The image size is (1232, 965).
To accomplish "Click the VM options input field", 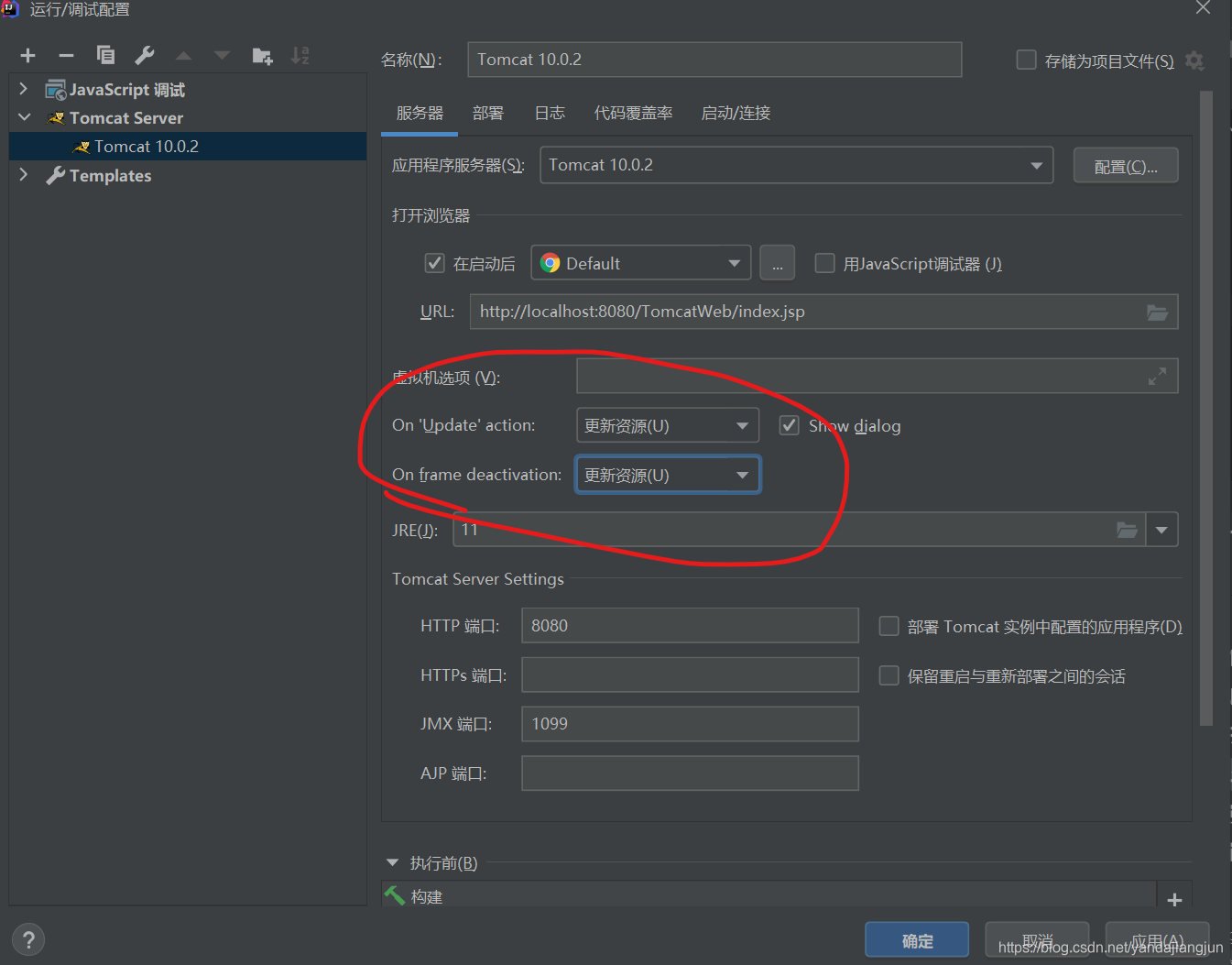I will point(877,376).
